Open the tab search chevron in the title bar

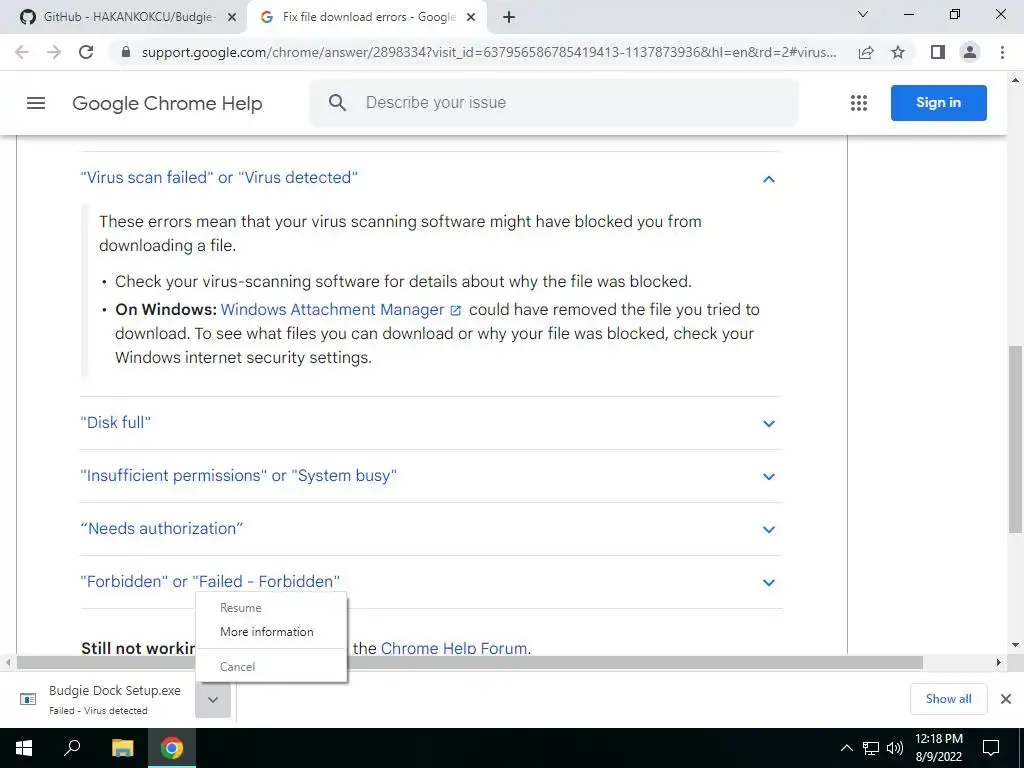pyautogui.click(x=863, y=14)
